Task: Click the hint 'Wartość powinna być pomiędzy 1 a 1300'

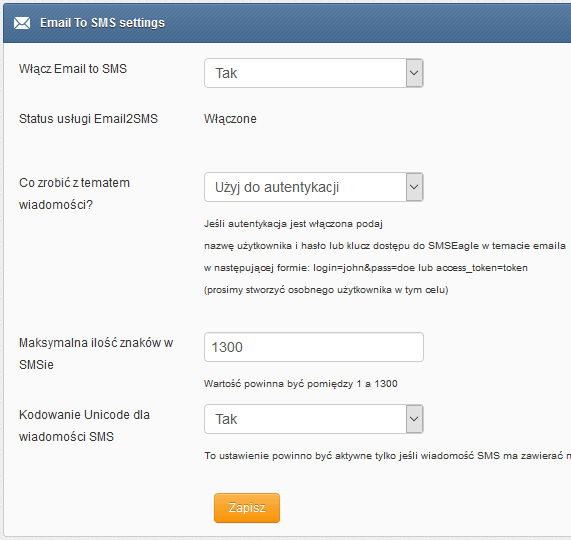Action: point(301,383)
